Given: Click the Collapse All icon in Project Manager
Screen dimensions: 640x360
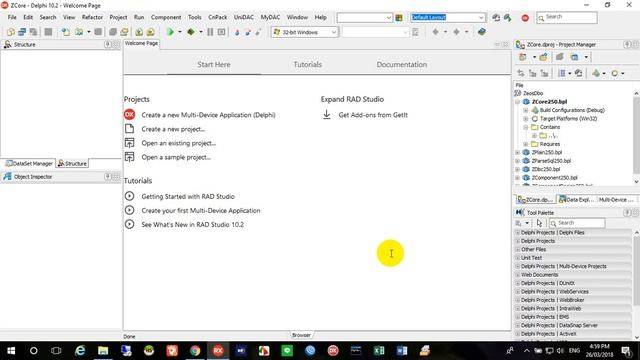Looking at the screenshot, I should (544, 73).
